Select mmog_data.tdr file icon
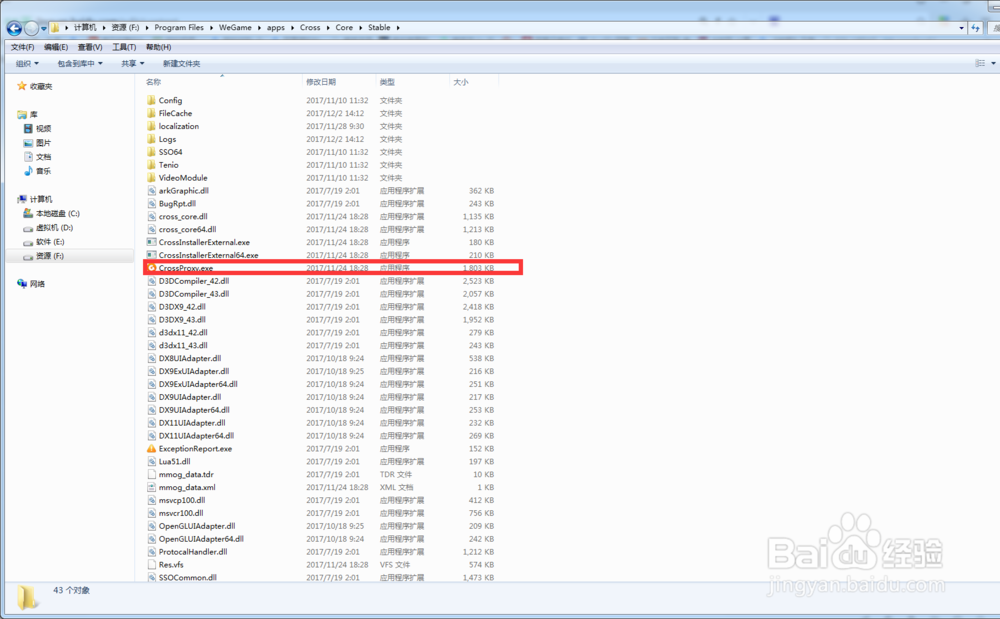The width and height of the screenshot is (1000, 619). (151, 474)
